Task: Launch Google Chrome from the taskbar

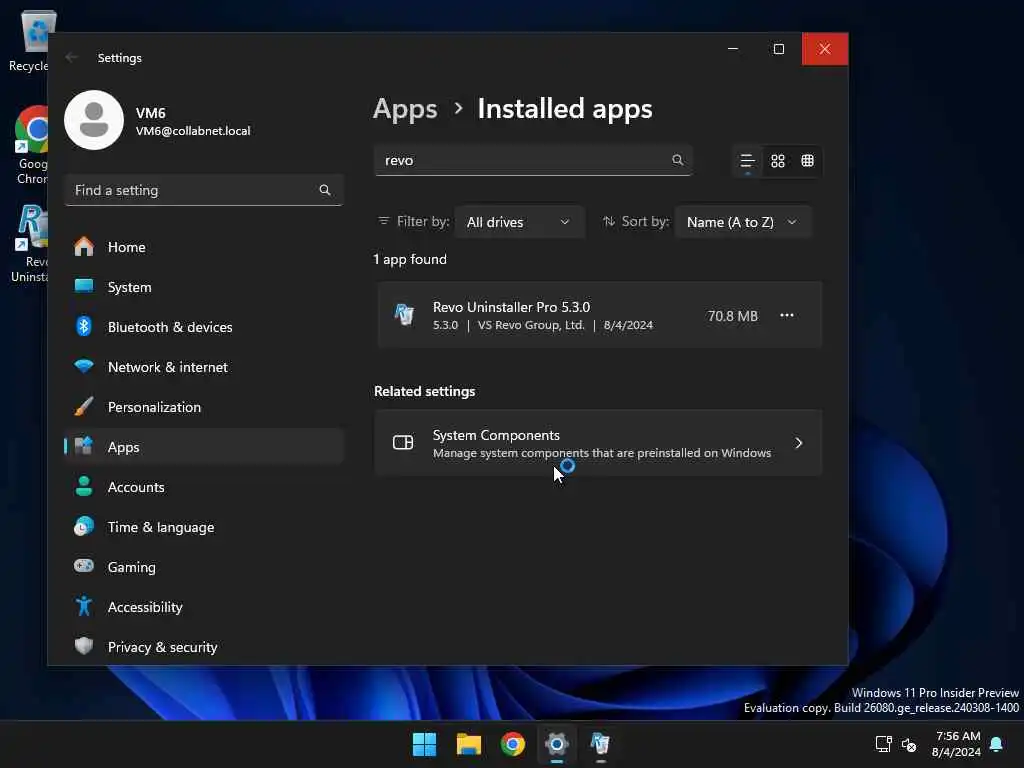Action: (x=513, y=744)
